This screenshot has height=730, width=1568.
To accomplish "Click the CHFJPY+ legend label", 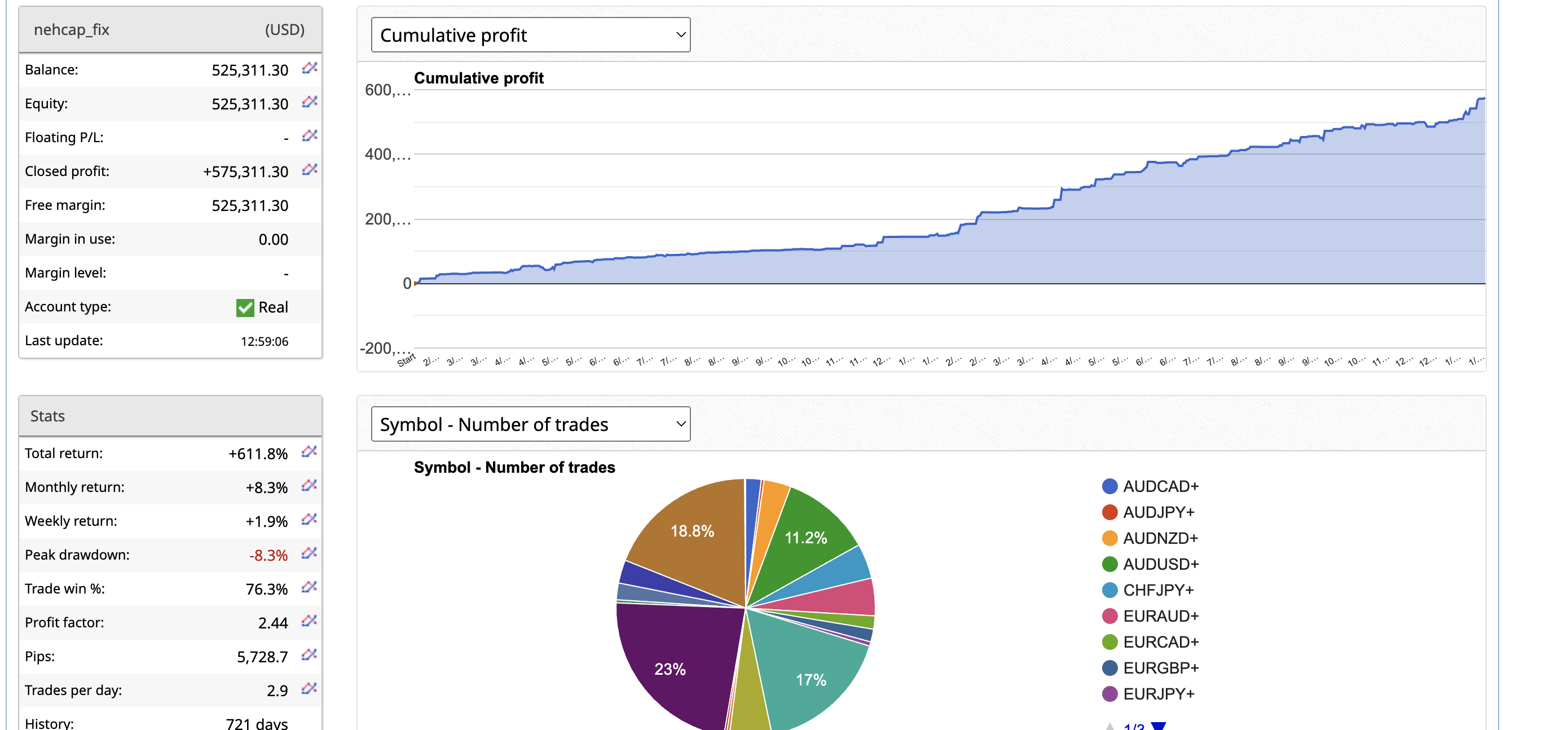I will point(1158,590).
